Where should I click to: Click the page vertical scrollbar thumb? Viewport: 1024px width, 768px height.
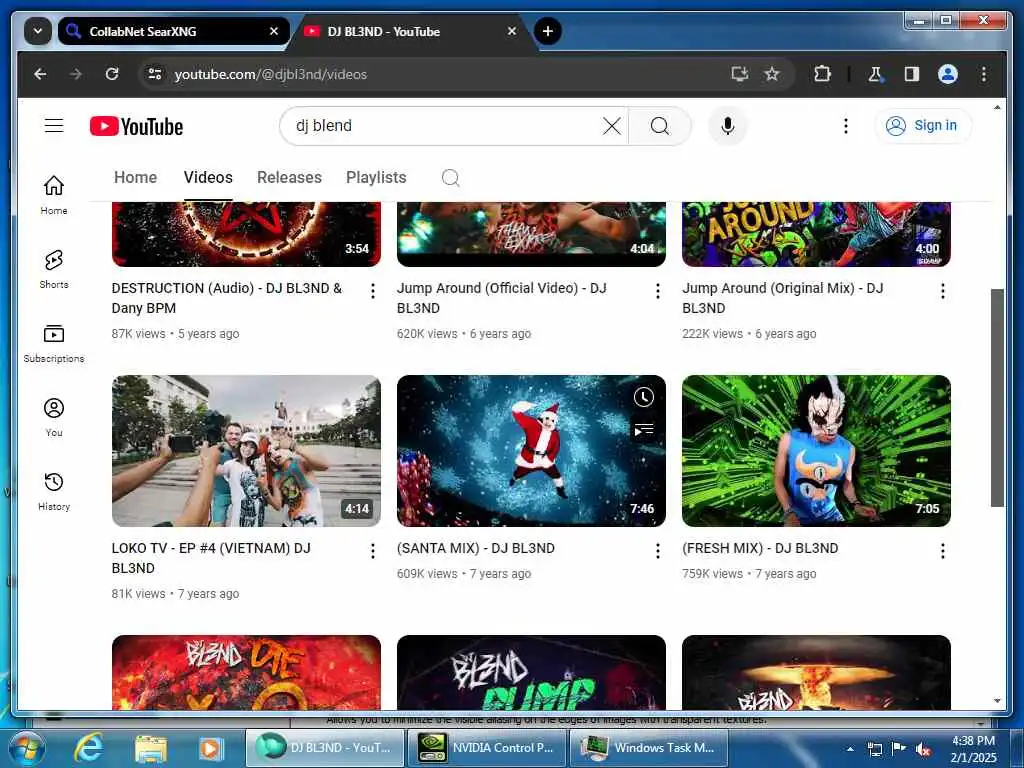[997, 397]
